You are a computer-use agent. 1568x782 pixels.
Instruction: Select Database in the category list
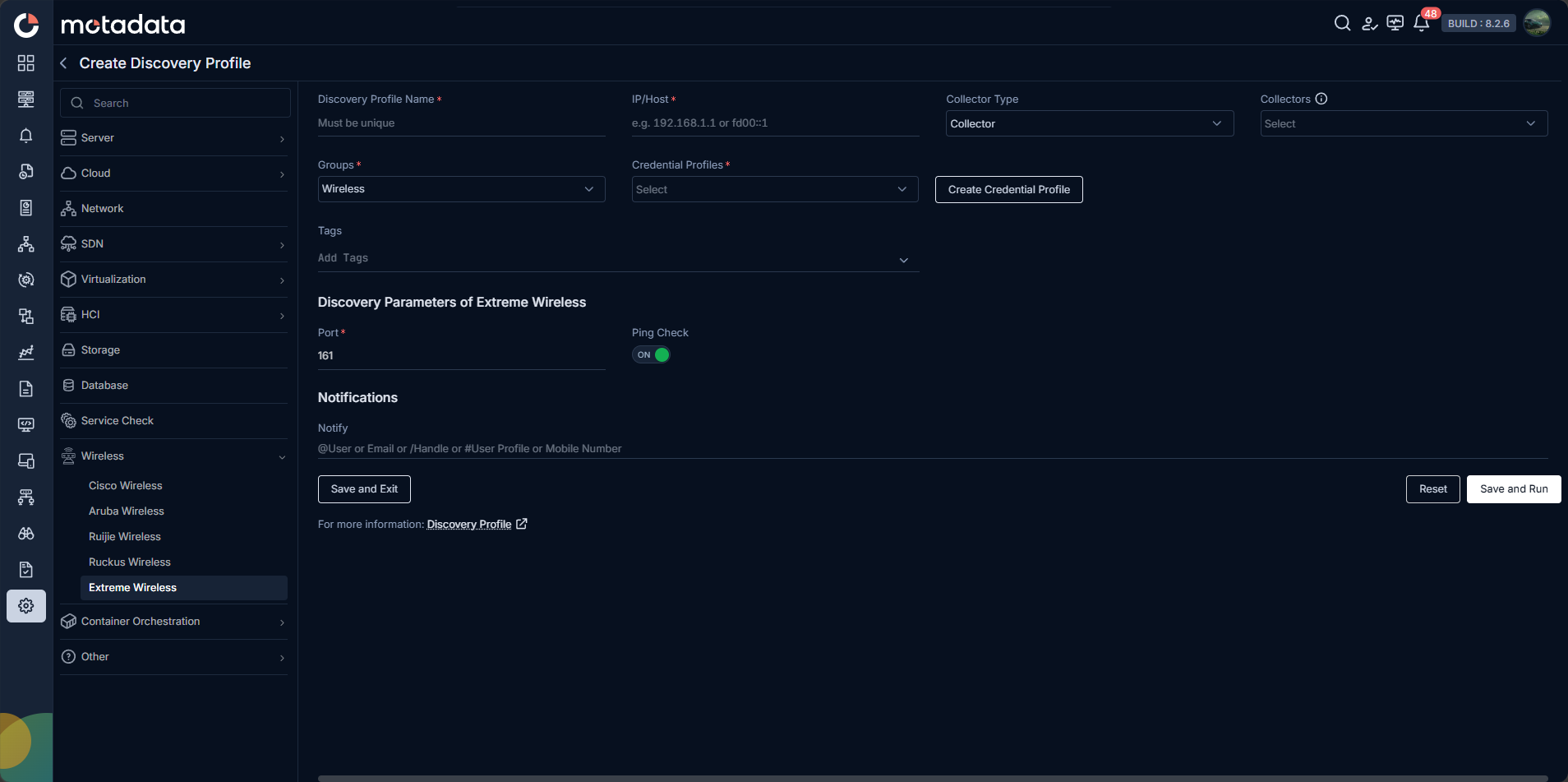click(173, 386)
